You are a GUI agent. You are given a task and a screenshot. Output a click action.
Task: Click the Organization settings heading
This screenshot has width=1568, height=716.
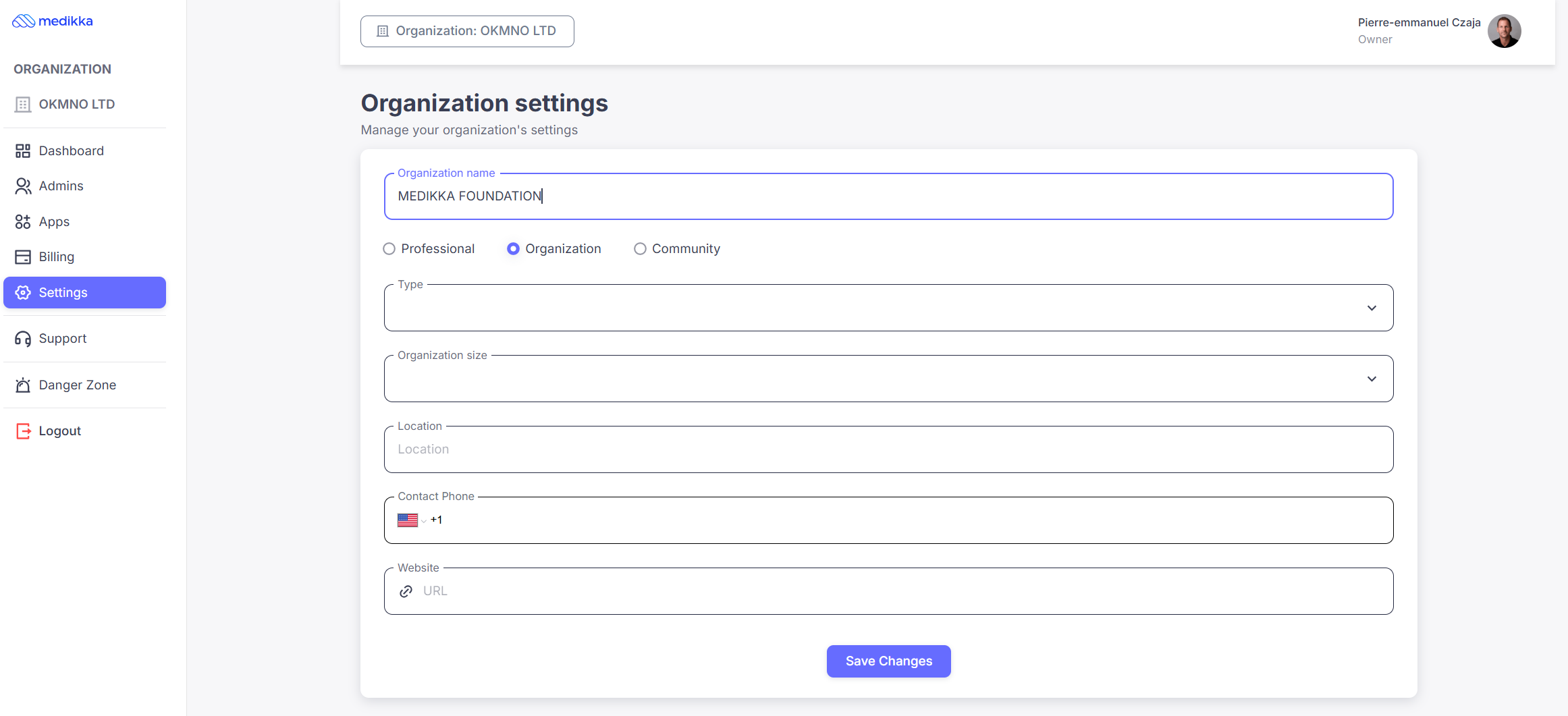click(485, 103)
